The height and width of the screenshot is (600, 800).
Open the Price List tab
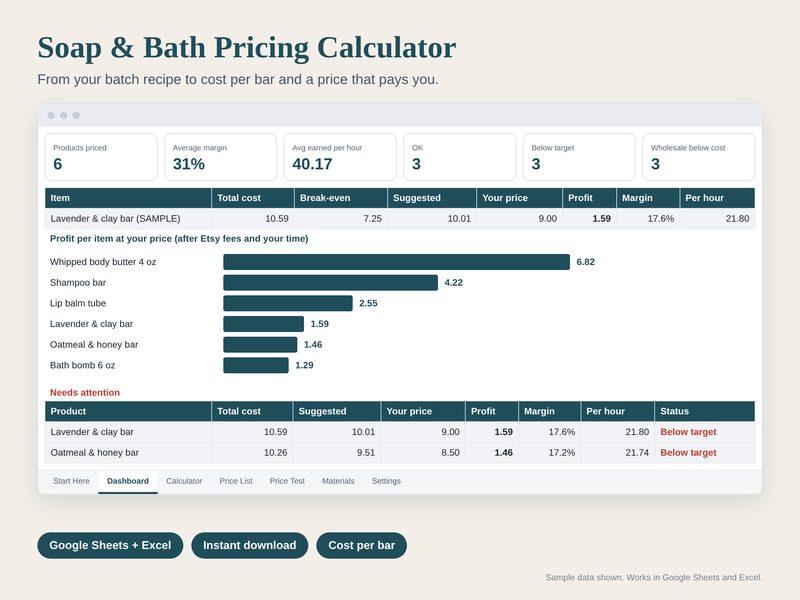coord(236,481)
